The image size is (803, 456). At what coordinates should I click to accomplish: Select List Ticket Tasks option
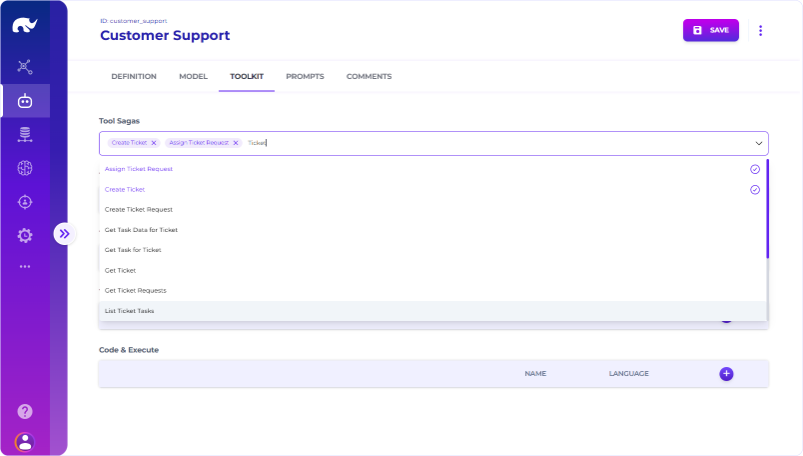433,311
